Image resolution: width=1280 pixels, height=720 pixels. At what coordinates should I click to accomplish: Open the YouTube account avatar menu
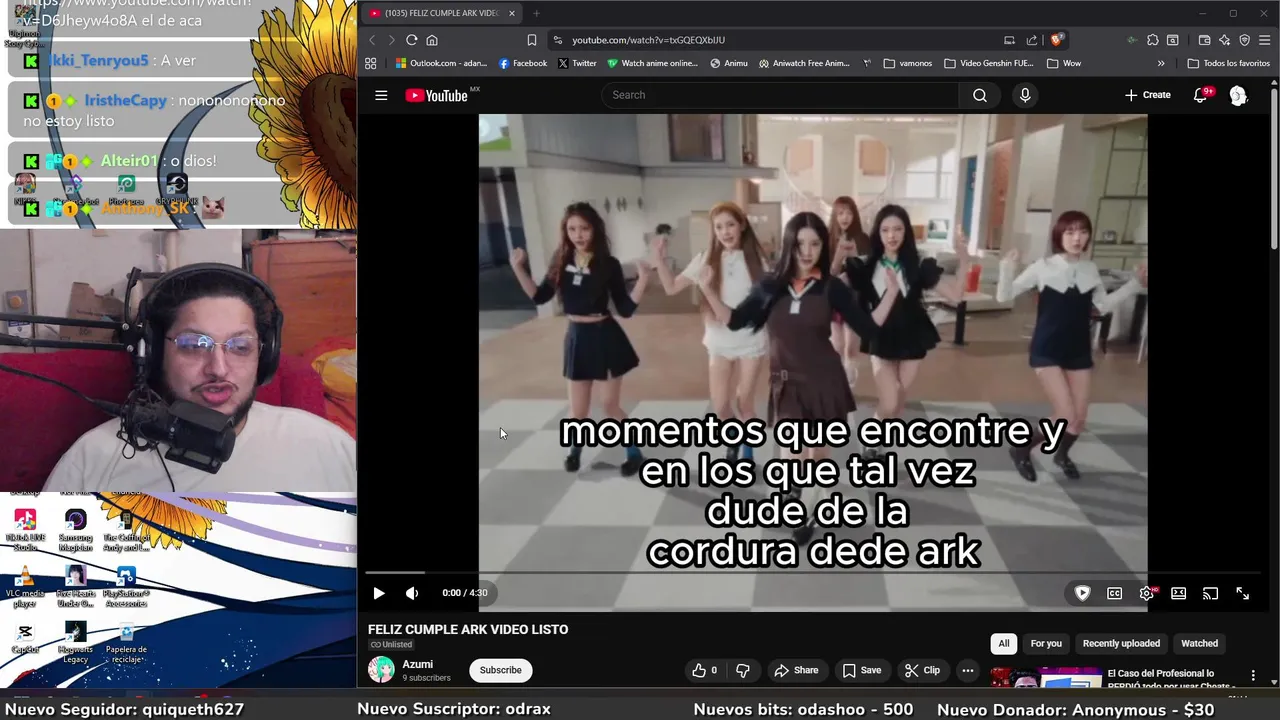click(x=1238, y=95)
